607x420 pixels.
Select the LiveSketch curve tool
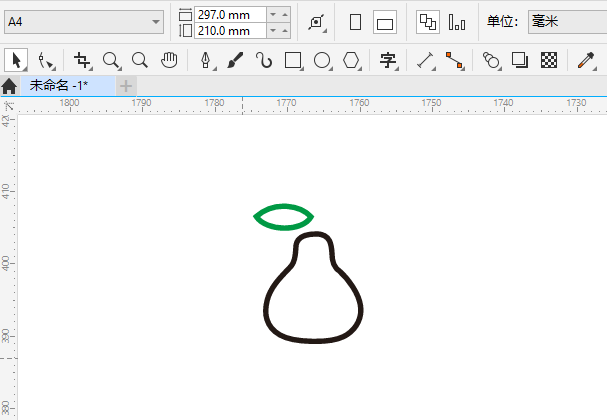[264, 60]
